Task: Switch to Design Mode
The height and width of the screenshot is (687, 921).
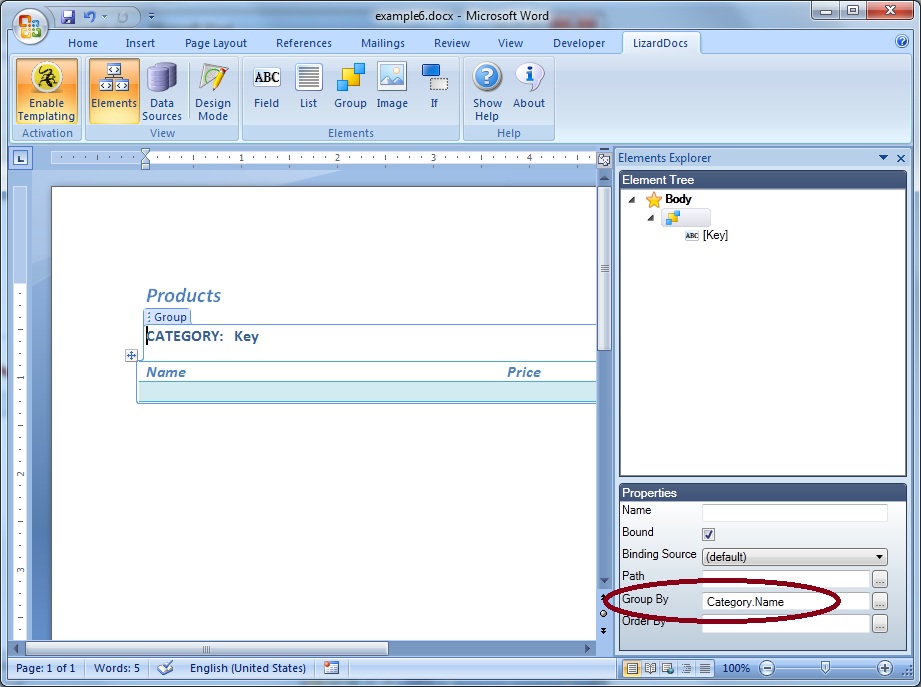Action: 212,92
